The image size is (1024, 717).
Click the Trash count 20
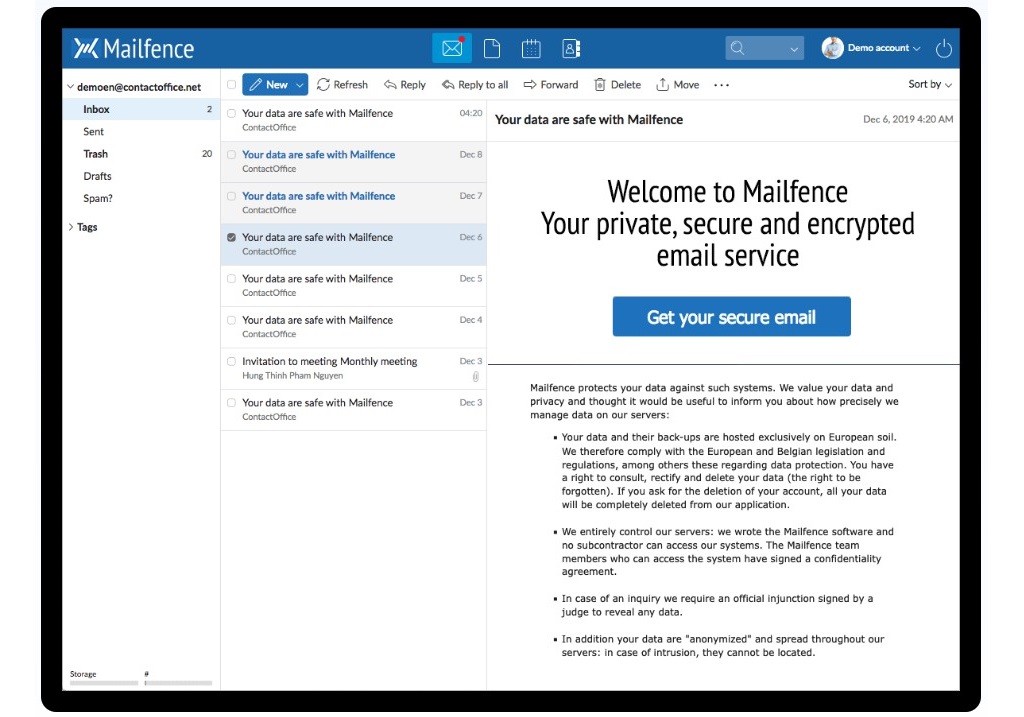click(x=207, y=153)
